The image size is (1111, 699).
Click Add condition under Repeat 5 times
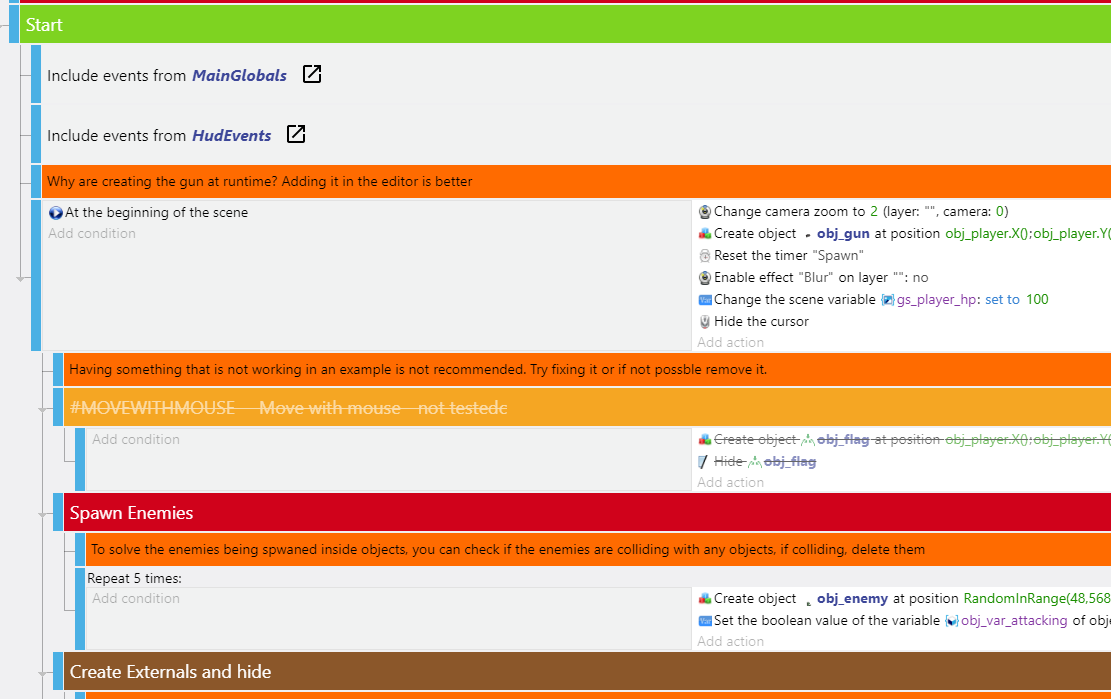coord(135,597)
